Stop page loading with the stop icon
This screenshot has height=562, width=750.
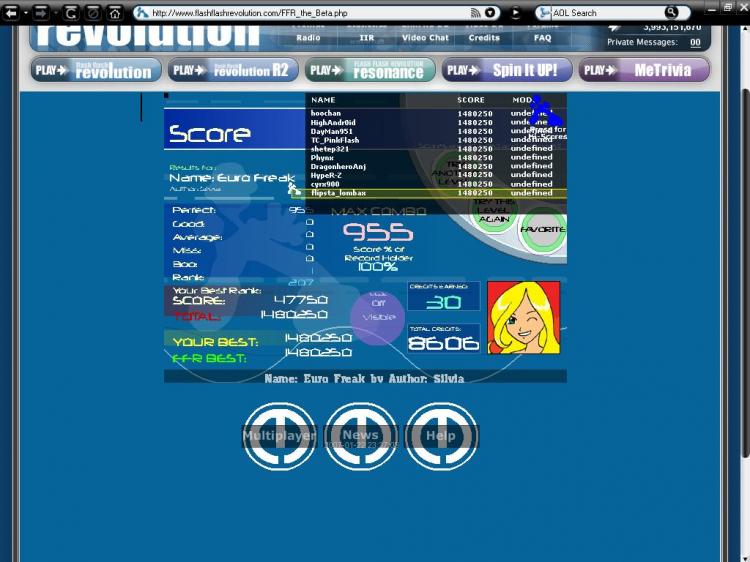click(93, 13)
